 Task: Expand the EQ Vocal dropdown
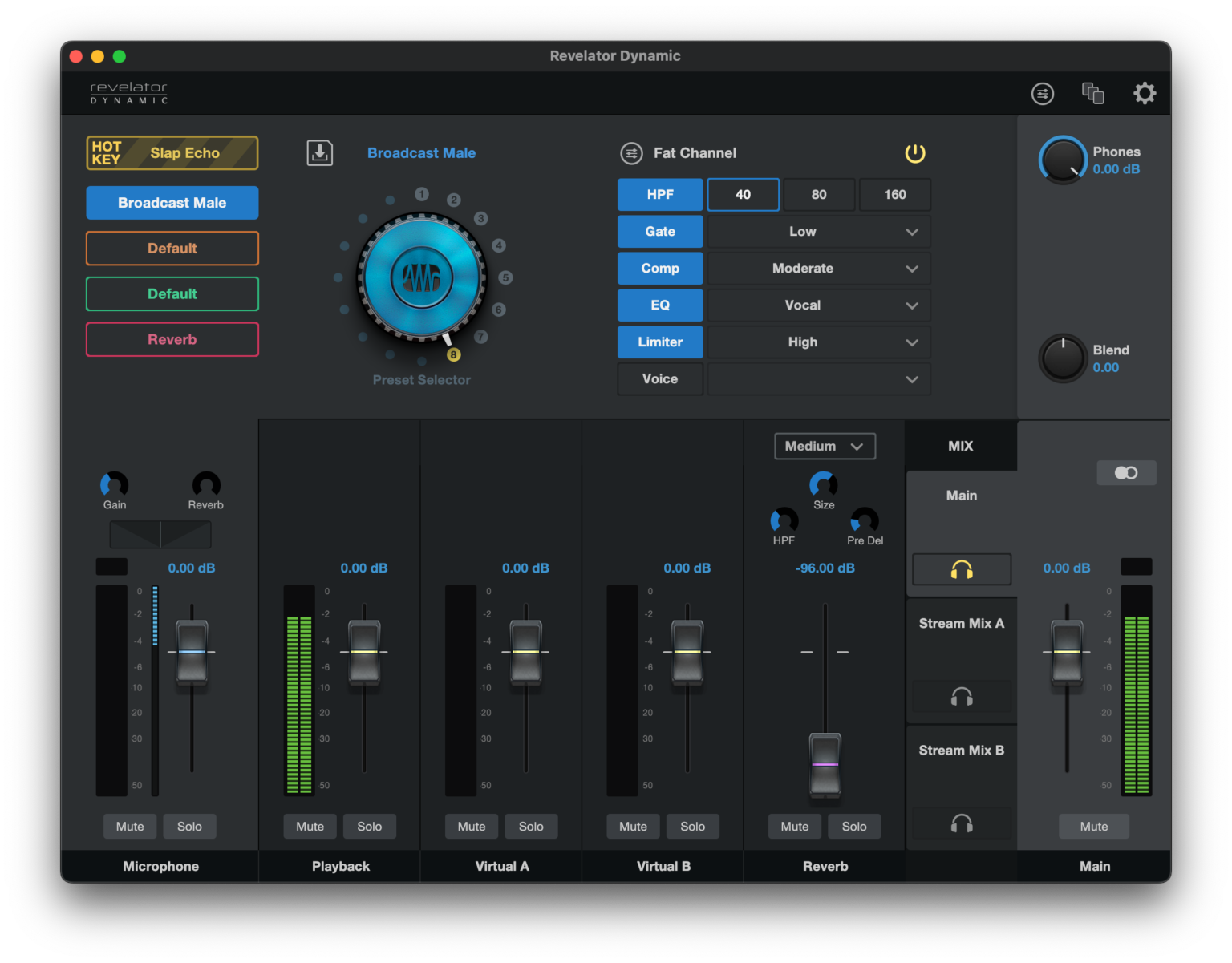819,305
